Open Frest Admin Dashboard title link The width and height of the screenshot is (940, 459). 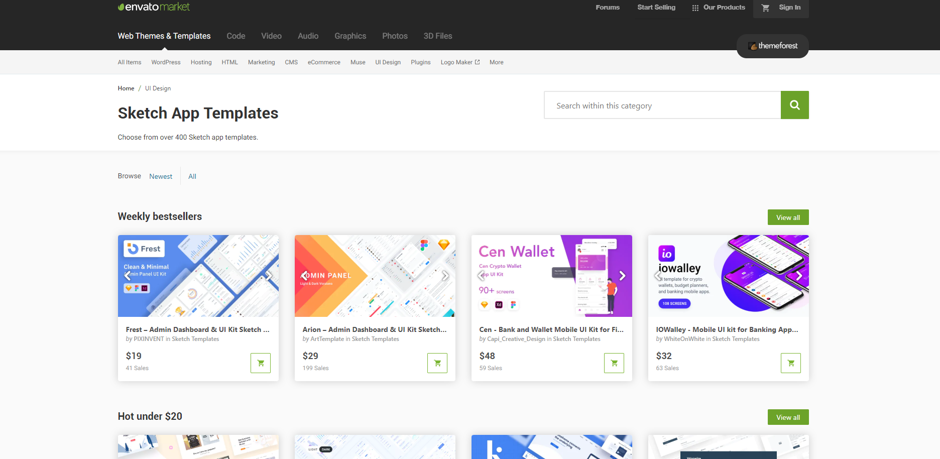(197, 330)
